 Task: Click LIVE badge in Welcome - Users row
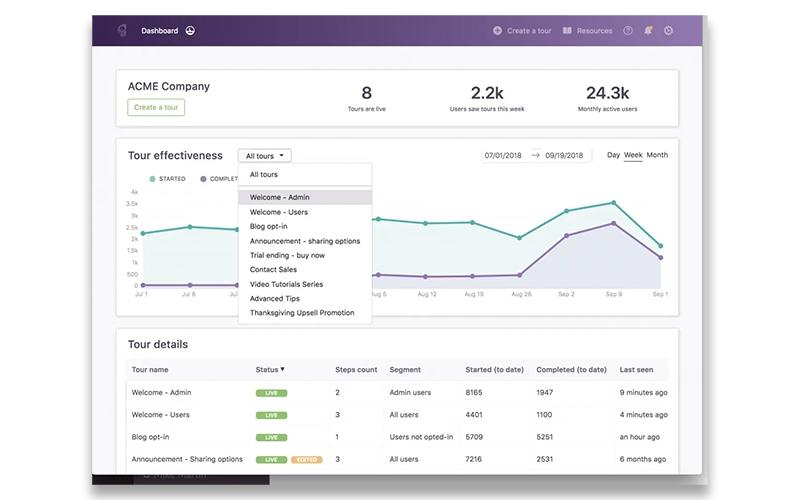pos(271,415)
